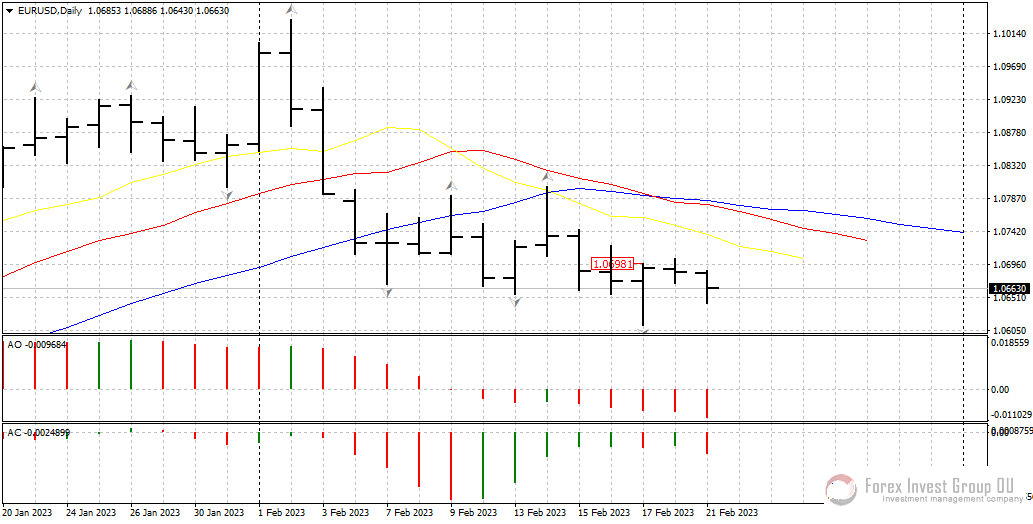Click the up fractal arrow above 13 Feb bar
Viewport: 1033px width, 524px height.
pyautogui.click(x=547, y=176)
